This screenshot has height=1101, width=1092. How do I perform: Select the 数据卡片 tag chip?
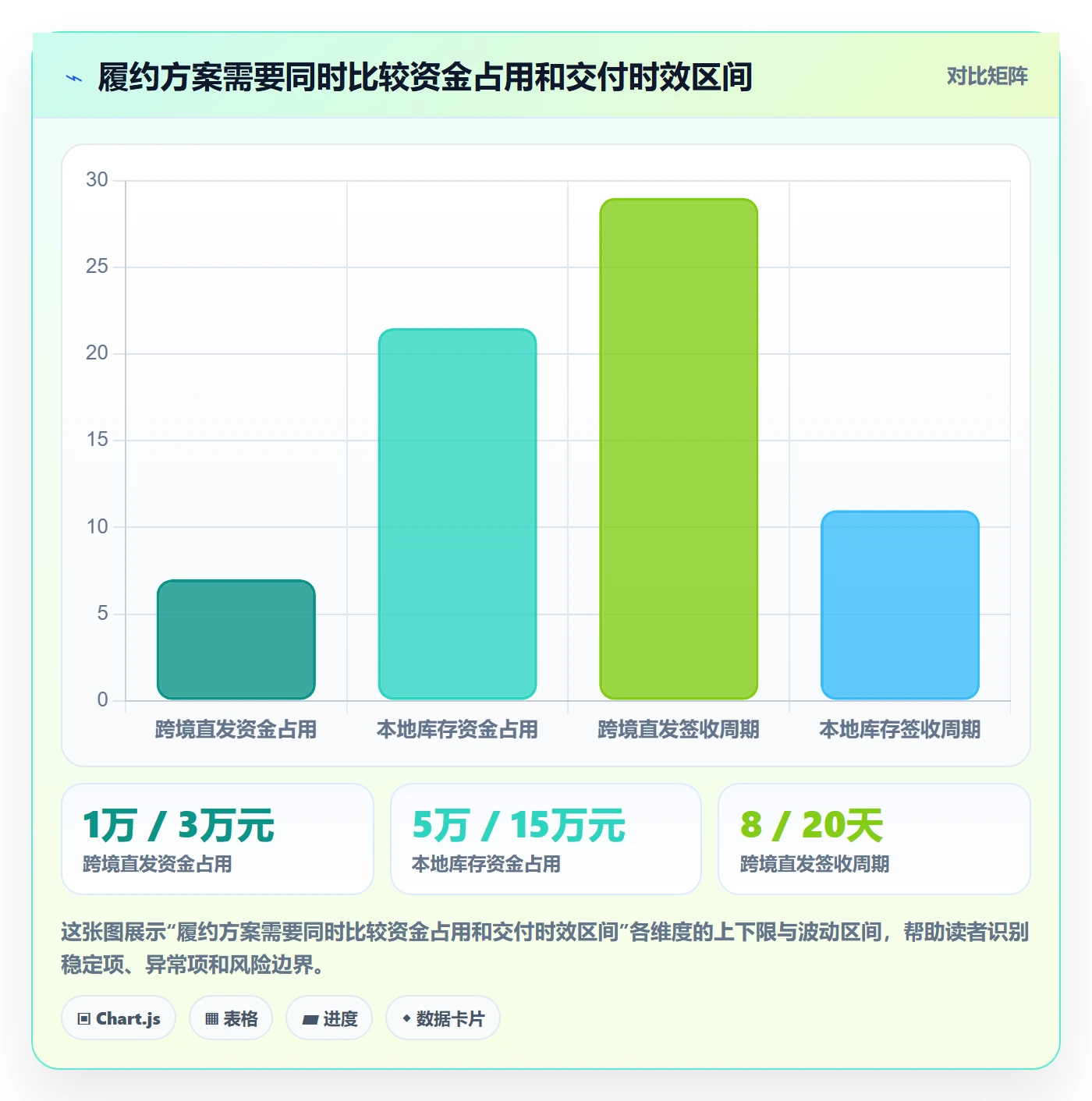pyautogui.click(x=442, y=1018)
